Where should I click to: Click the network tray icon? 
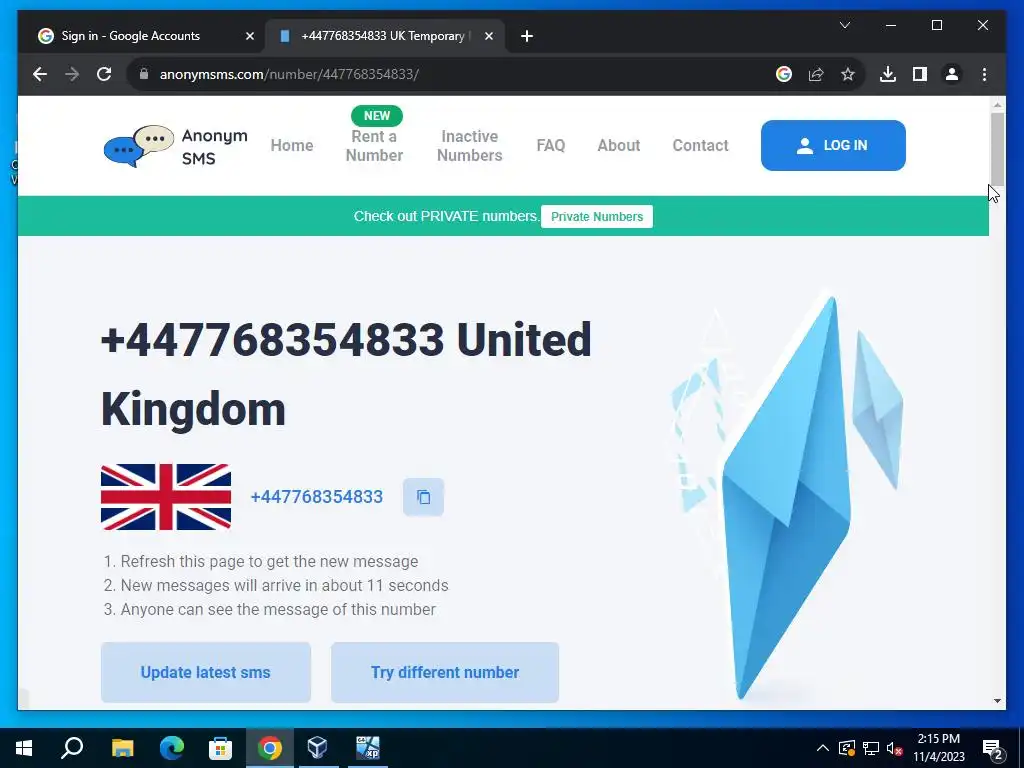[871, 748]
